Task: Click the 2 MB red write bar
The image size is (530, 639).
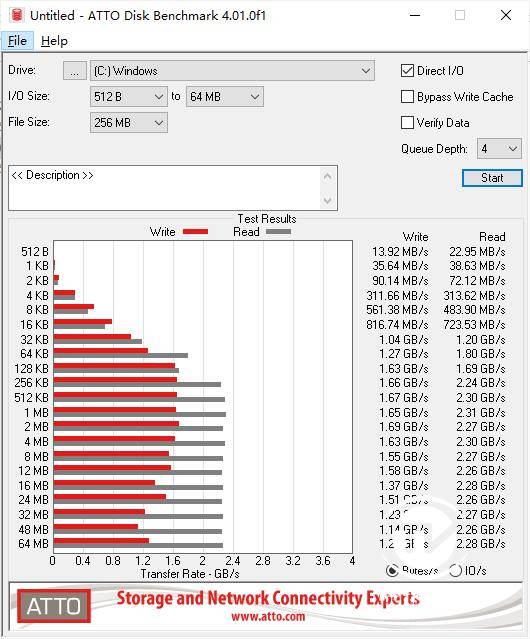Action: coord(116,424)
